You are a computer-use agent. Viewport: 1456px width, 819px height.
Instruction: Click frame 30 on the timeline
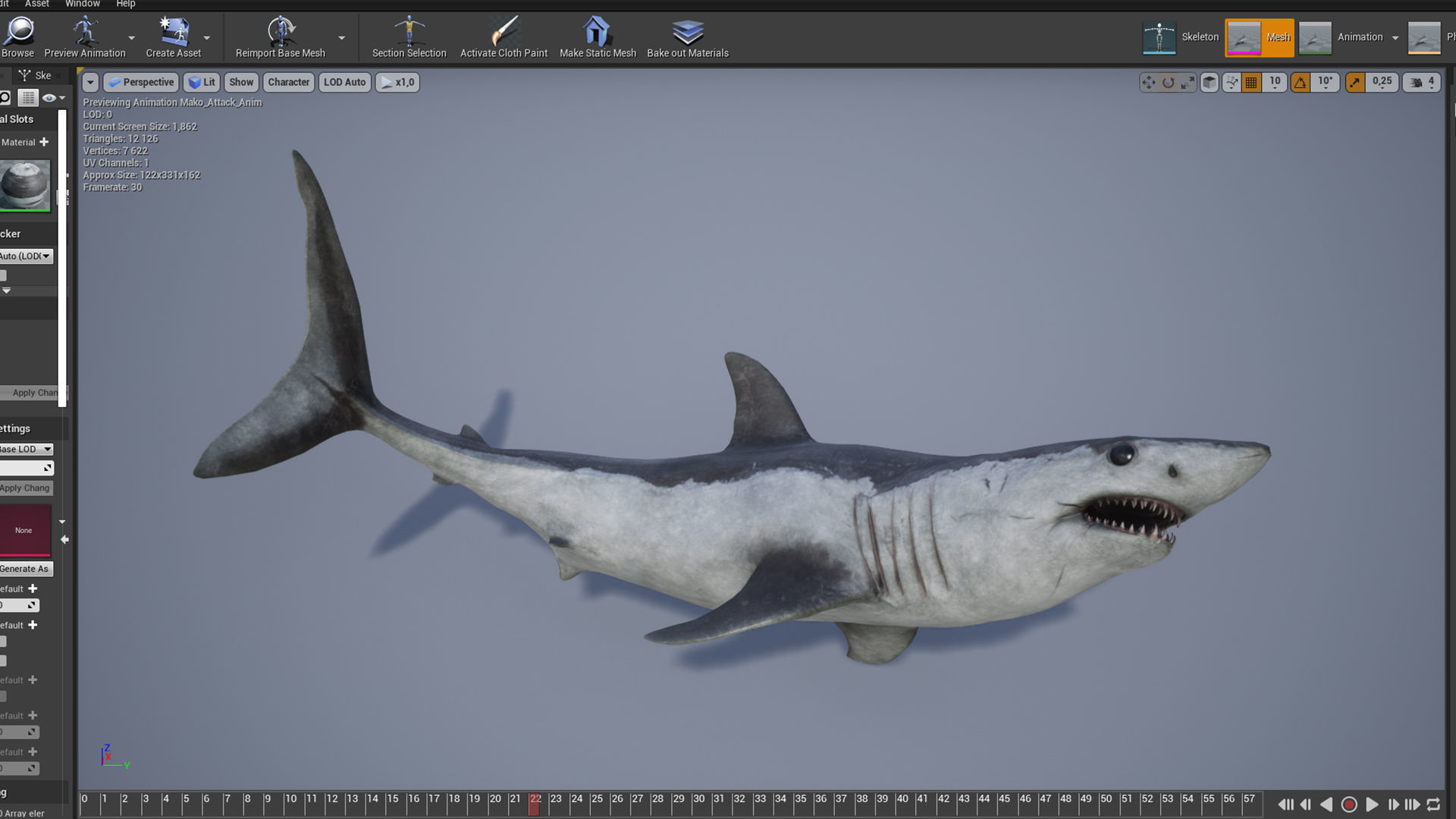pos(698,804)
